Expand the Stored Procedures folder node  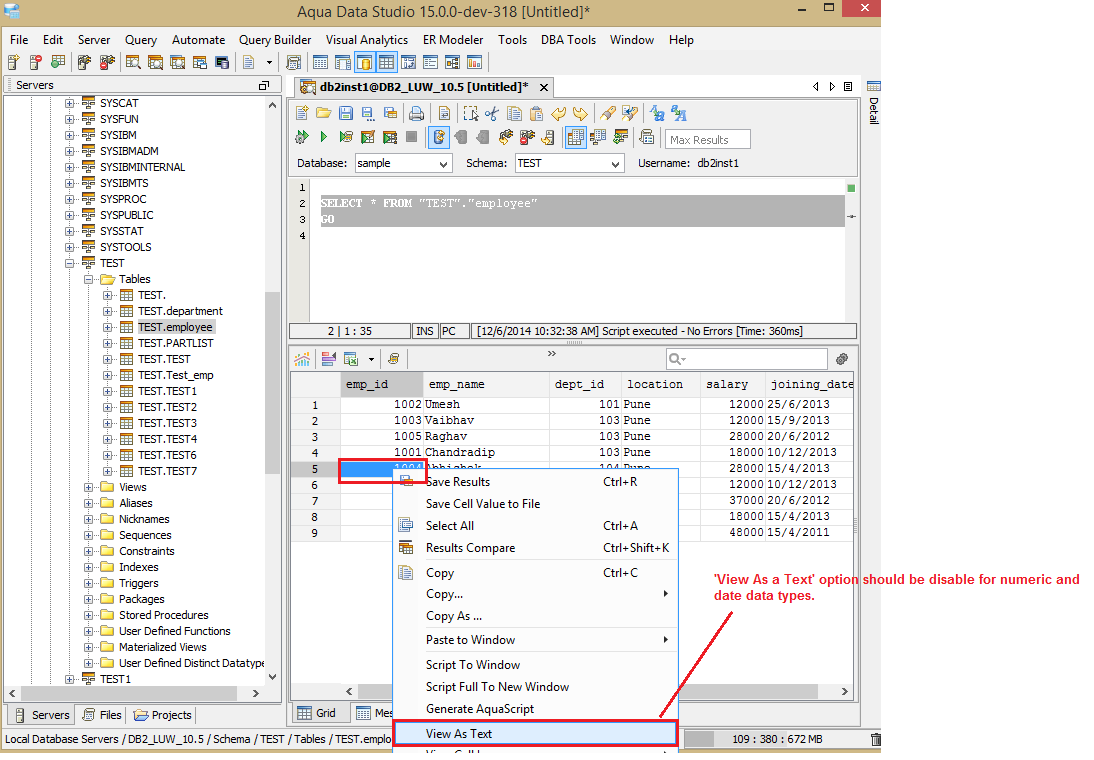pyautogui.click(x=89, y=616)
